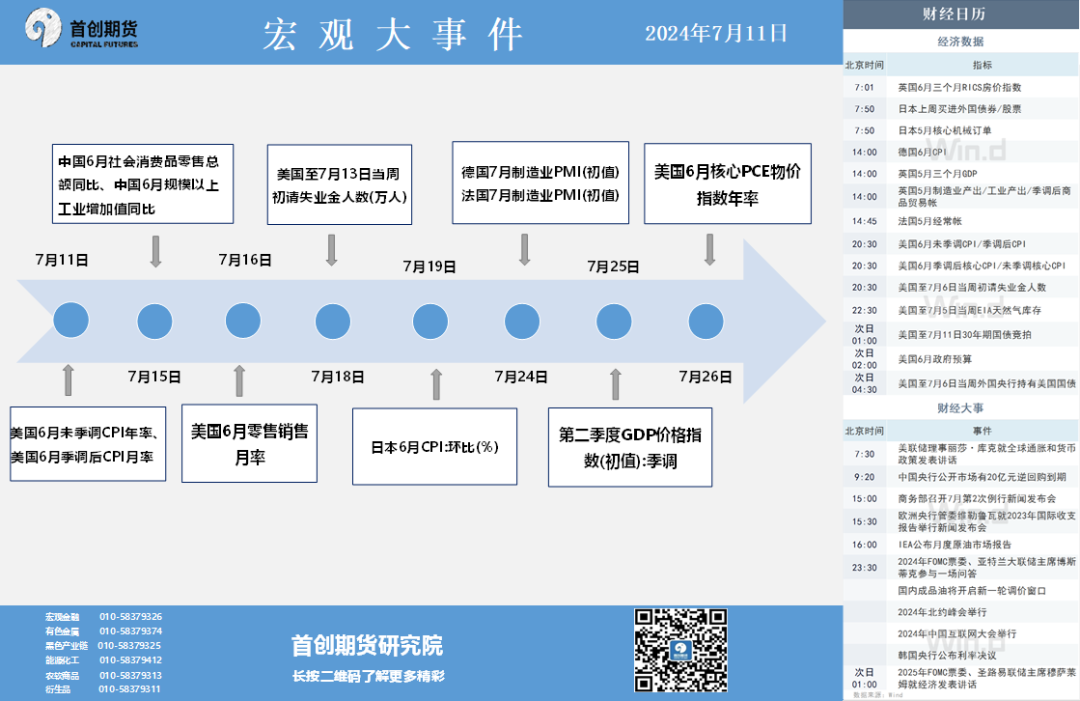This screenshot has width=1080, height=701.
Task: Select the 美国6月未季调CPI/季调后CPI row
Action: pos(961,244)
